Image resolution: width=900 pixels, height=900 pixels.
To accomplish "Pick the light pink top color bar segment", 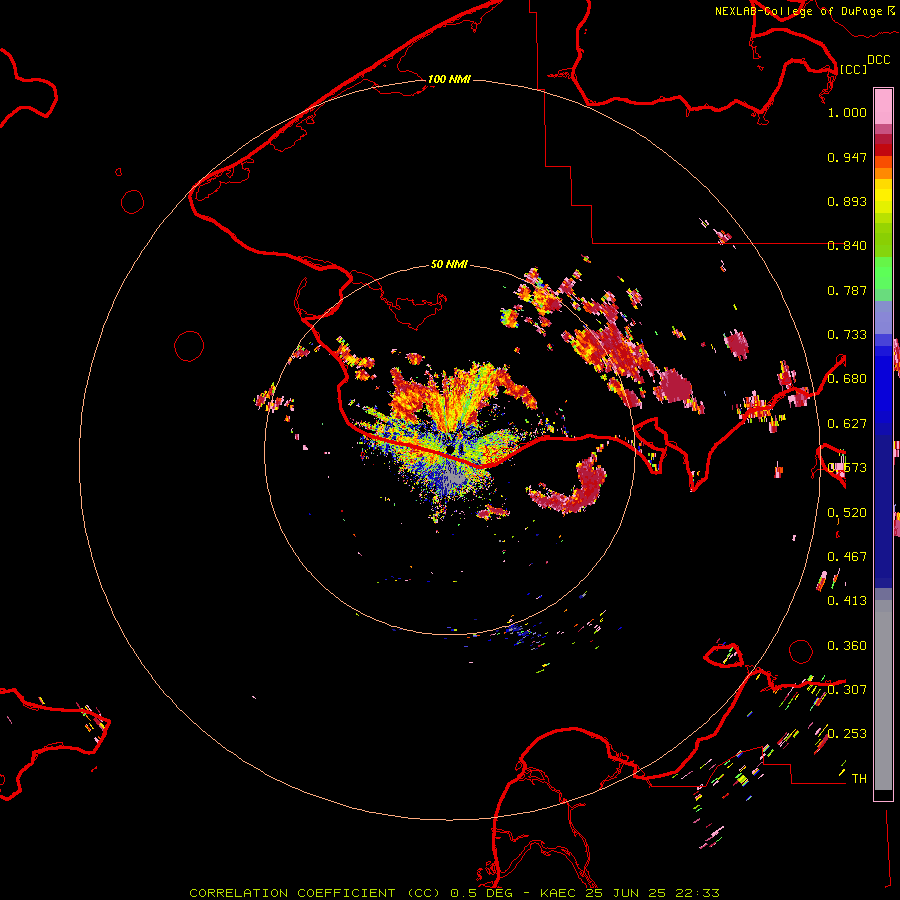I will (x=883, y=107).
